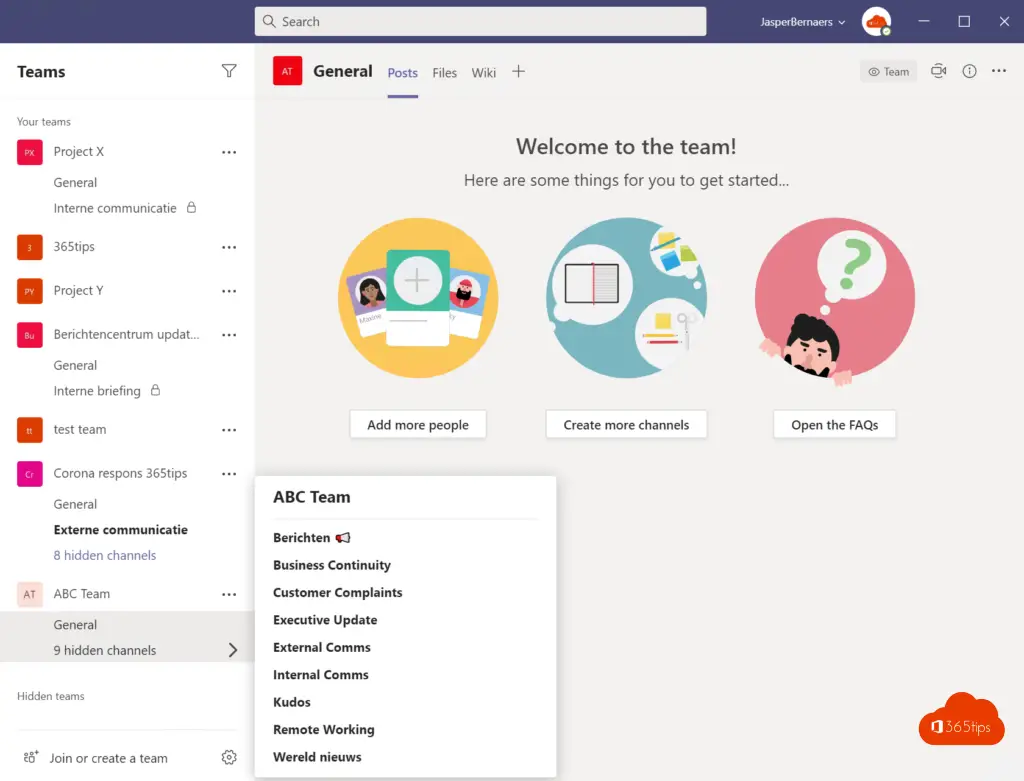Click the search magnifier icon
The width and height of the screenshot is (1024, 781).
pos(268,22)
